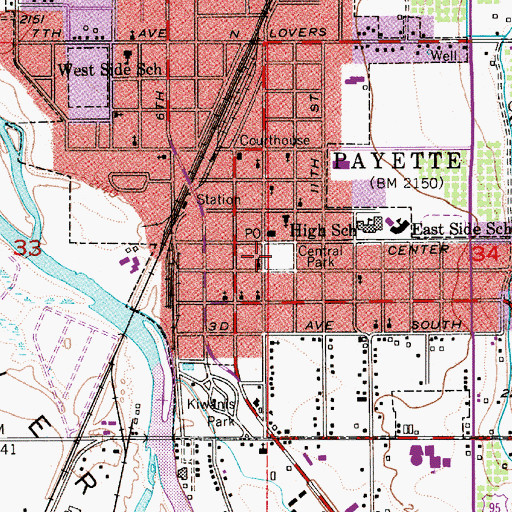
Task: Click the 2151 elevation label
Action: point(31,20)
